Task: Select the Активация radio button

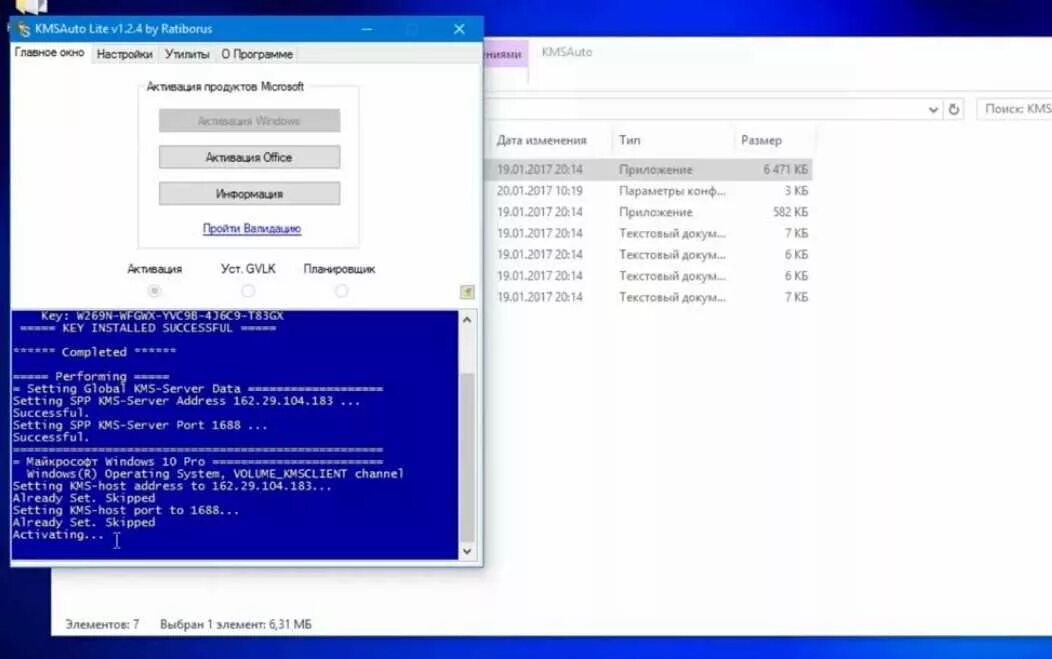Action: pos(154,291)
